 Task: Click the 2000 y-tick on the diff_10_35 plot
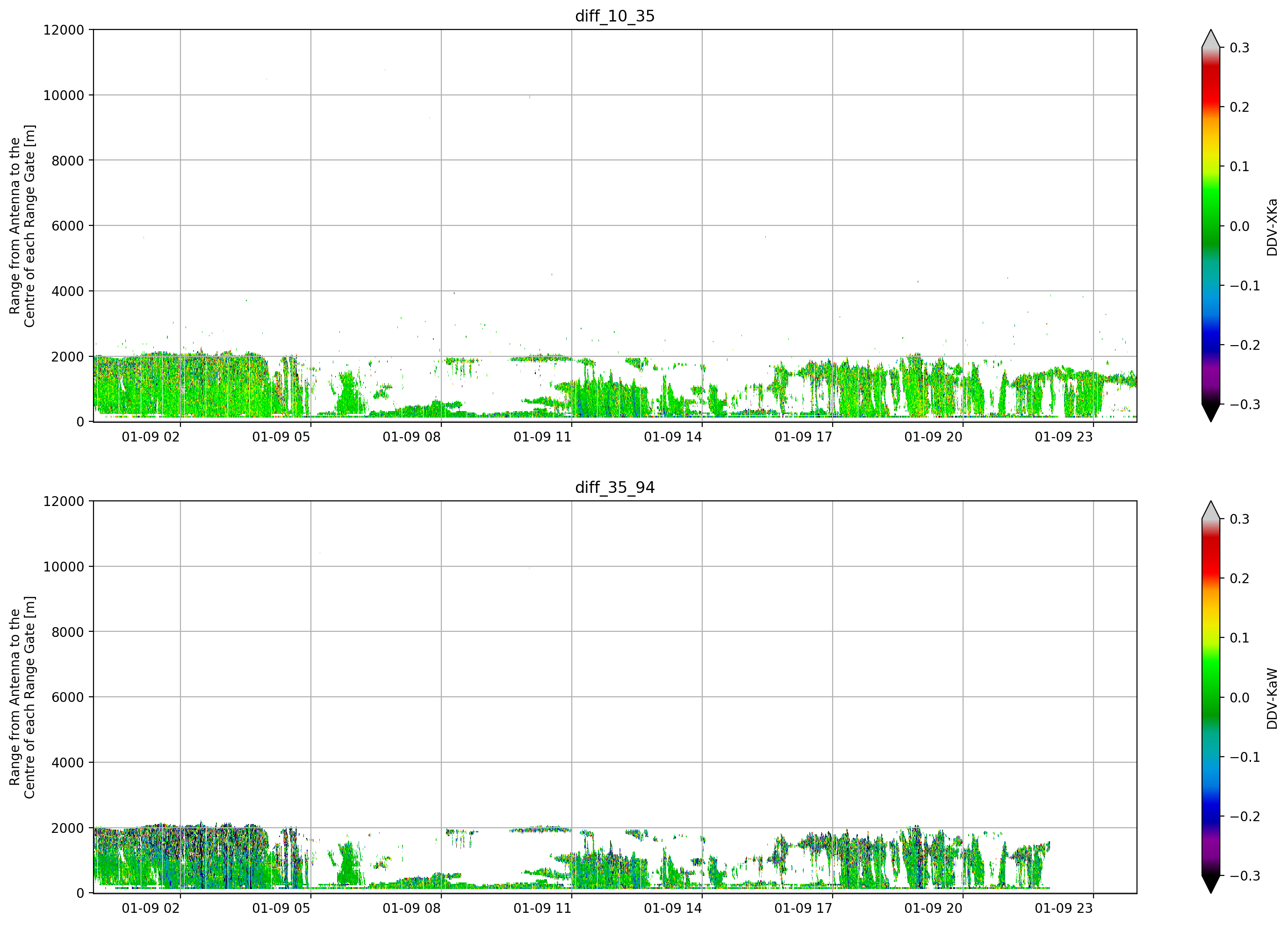pos(68,357)
